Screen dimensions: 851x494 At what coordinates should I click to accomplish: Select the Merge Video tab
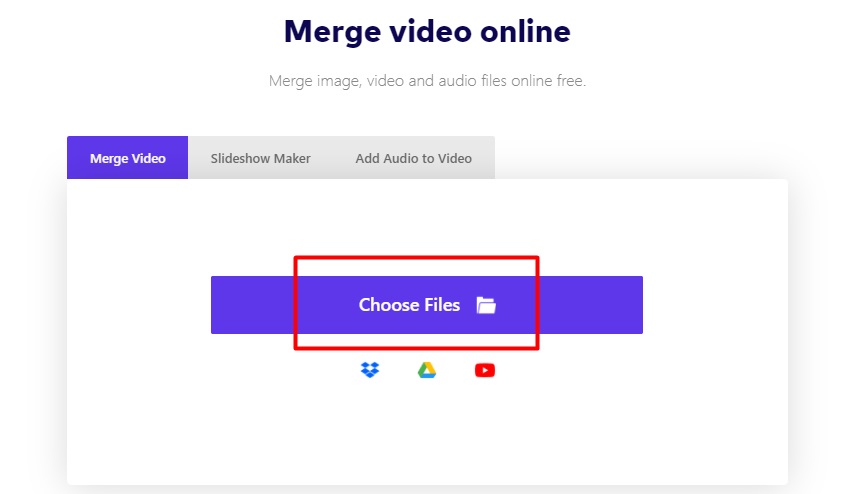(x=128, y=158)
